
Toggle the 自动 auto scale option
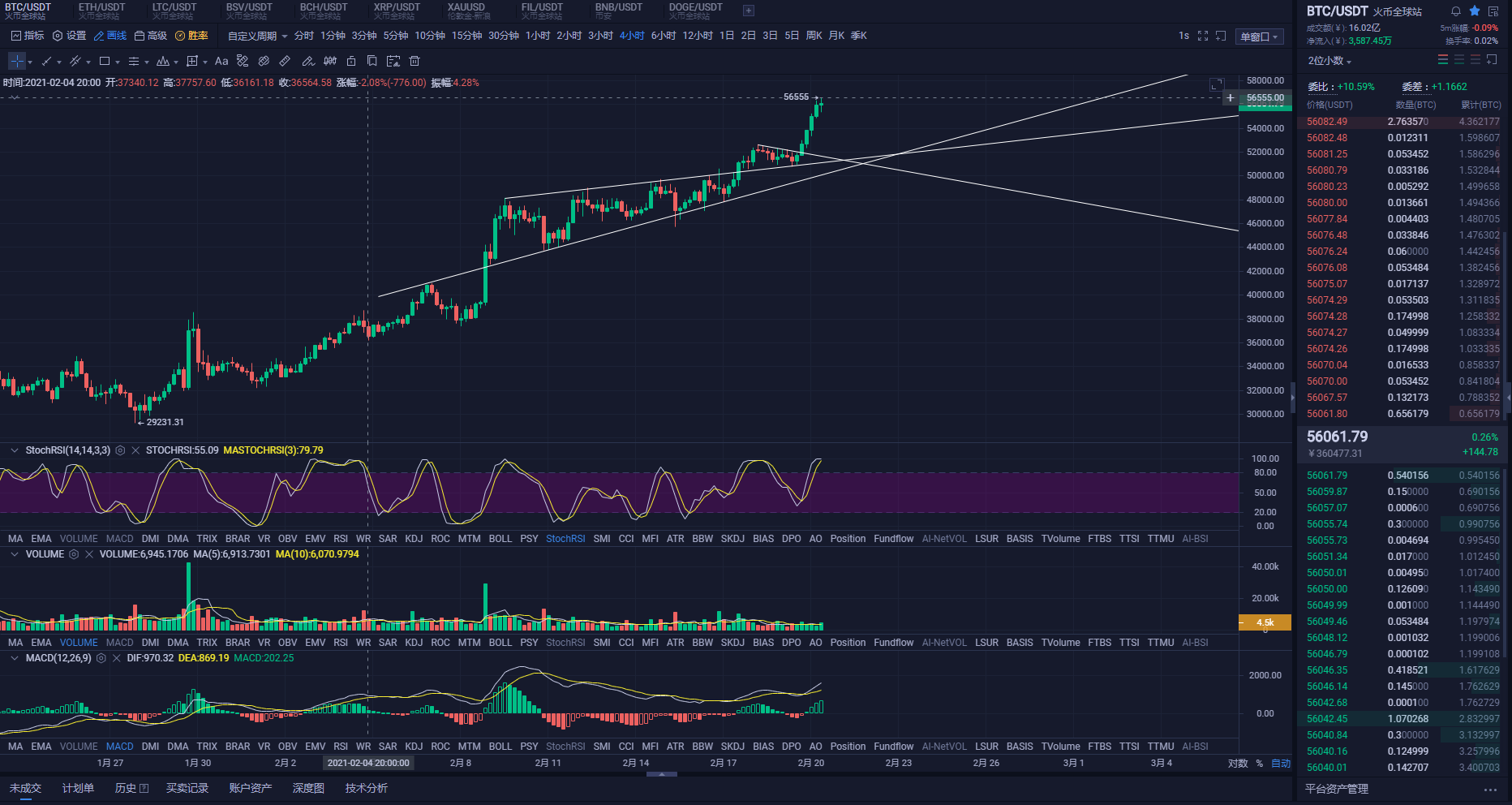[x=1280, y=764]
